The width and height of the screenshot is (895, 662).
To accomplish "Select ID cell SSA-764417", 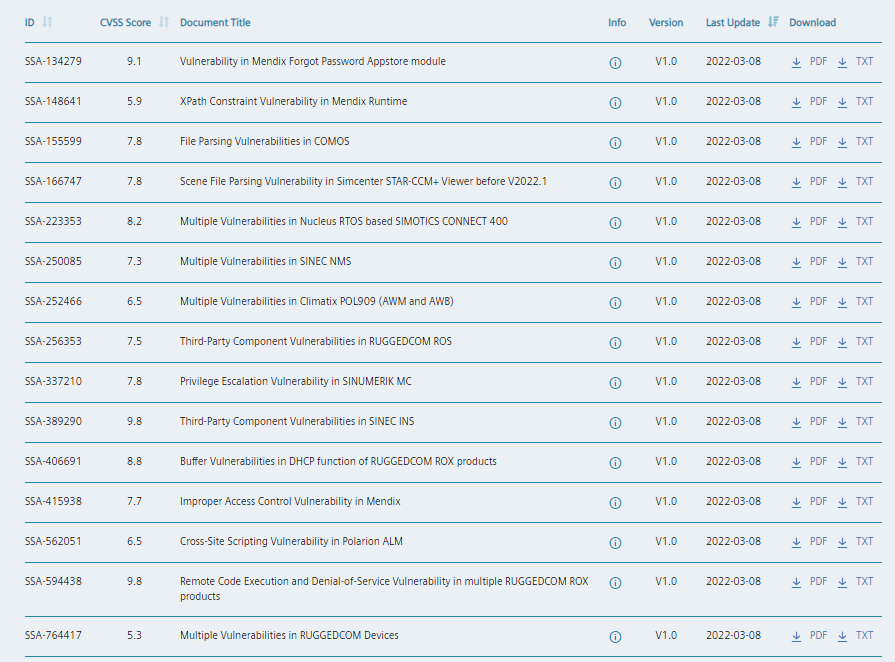I will [53, 635].
